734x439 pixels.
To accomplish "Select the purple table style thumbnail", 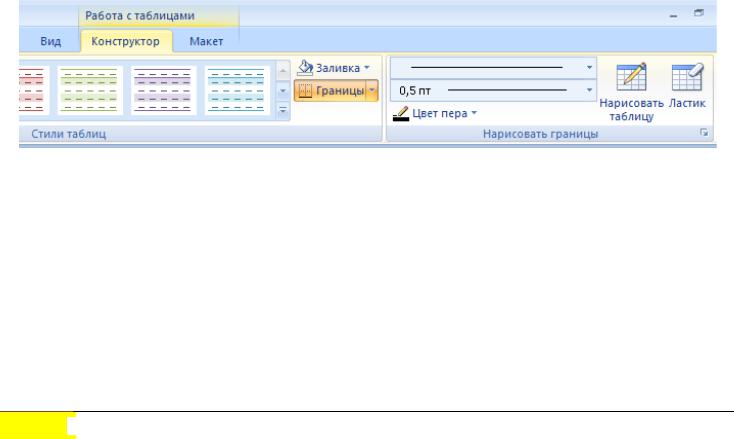I will coord(163,90).
